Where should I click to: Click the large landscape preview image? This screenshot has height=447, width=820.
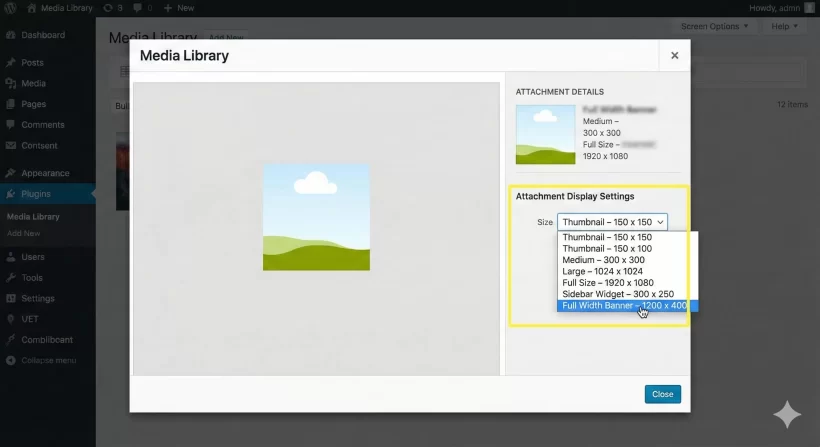(316, 217)
